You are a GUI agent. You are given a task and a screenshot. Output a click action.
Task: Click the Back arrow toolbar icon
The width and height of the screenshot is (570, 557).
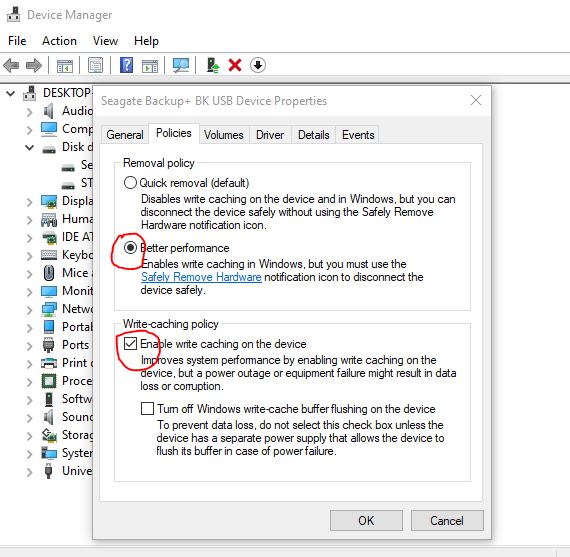click(11, 66)
